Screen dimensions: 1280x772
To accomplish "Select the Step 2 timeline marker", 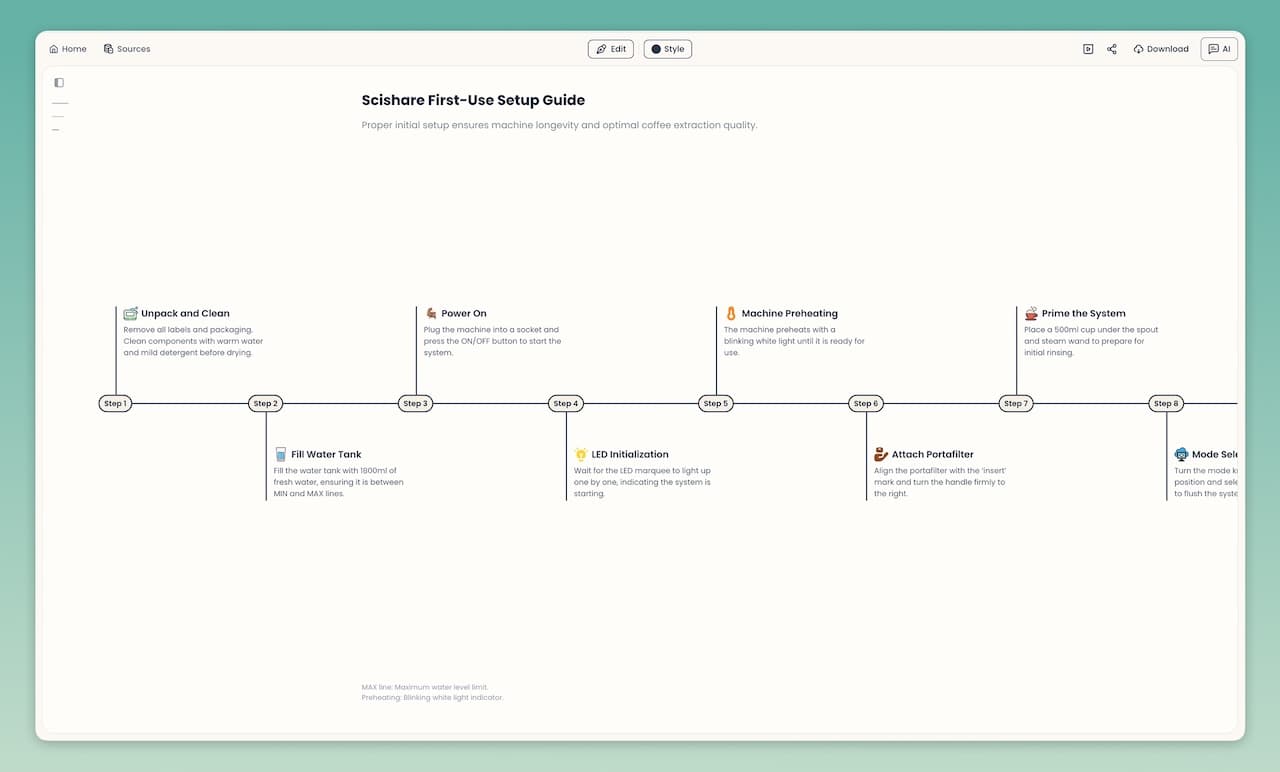I will 265,404.
